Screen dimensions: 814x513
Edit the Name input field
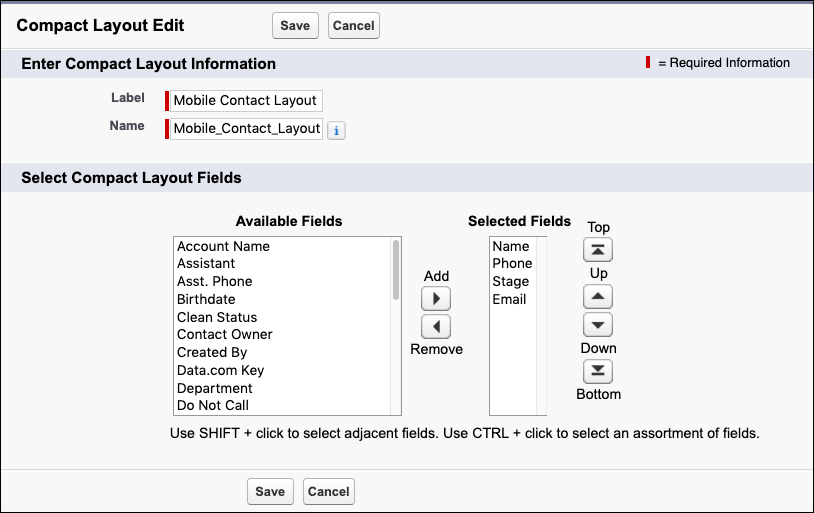point(246,128)
